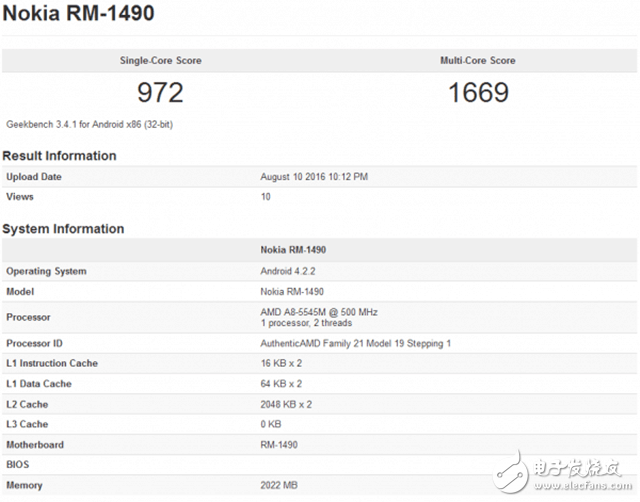This screenshot has height=502, width=640.
Task: Click the AuthenticAMD Family 21 processor ID
Action: pos(355,343)
